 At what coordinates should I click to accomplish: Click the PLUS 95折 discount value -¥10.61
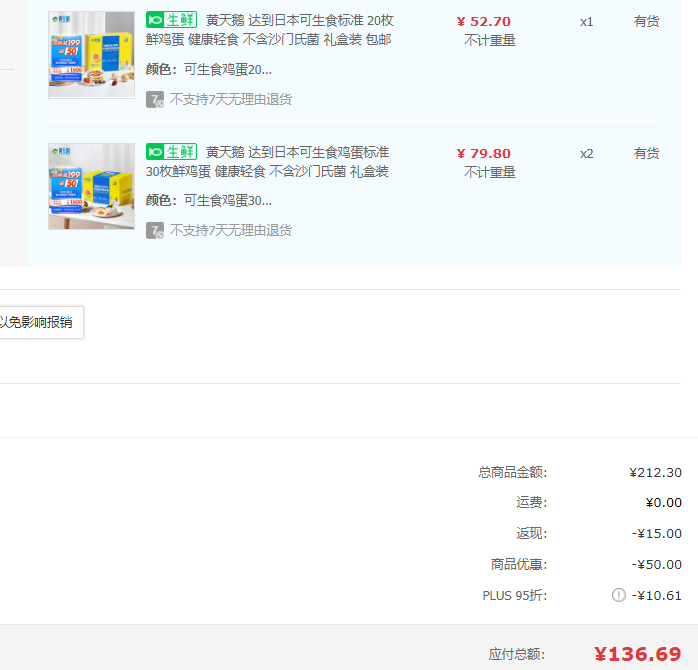pyautogui.click(x=657, y=595)
